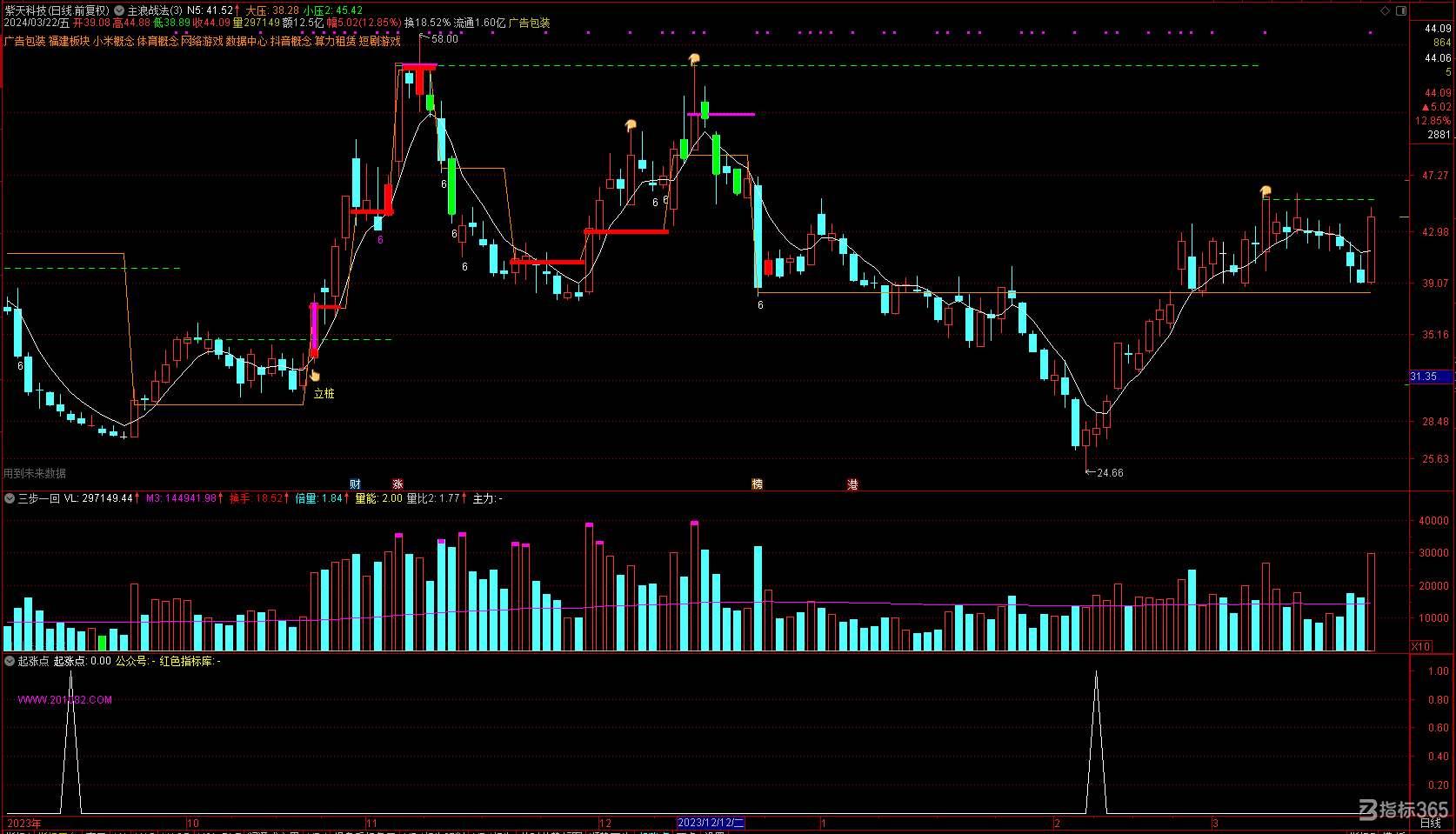Click the 港 marker below the chart

(852, 484)
